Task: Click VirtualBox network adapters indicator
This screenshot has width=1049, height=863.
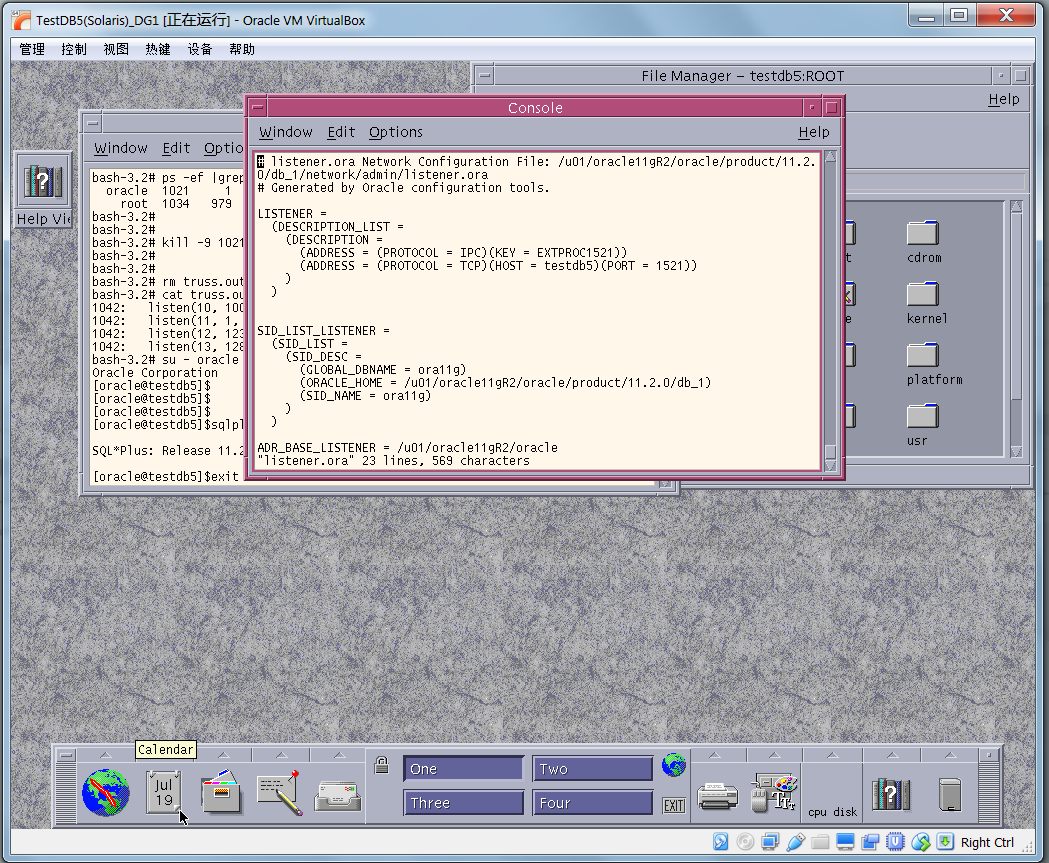Action: pos(770,842)
